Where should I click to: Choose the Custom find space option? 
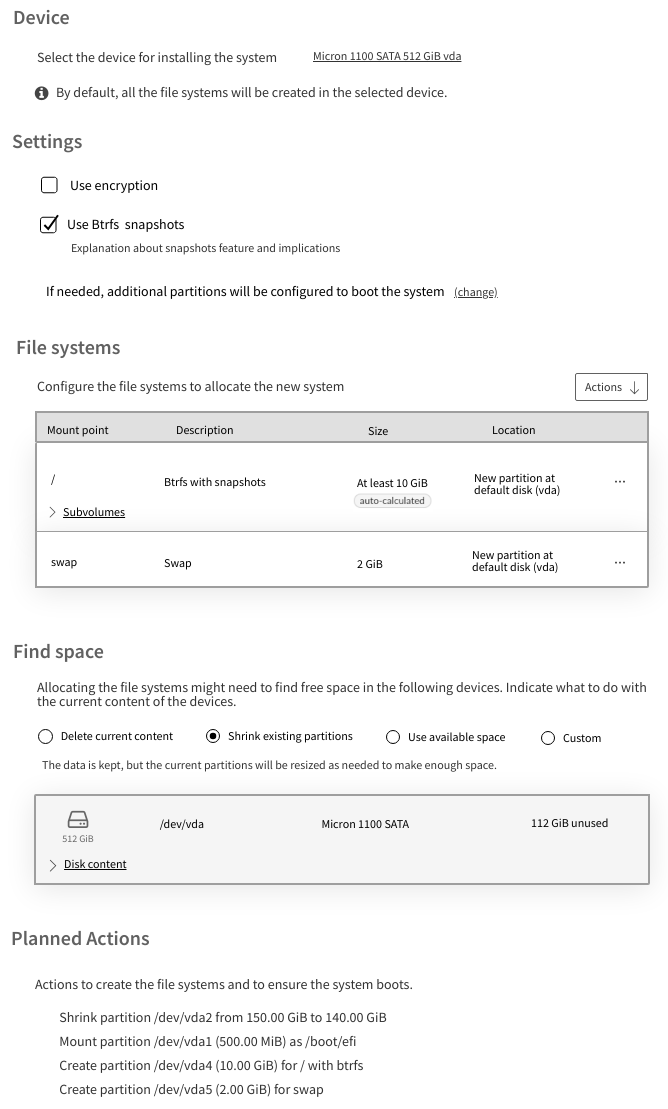[x=548, y=738]
